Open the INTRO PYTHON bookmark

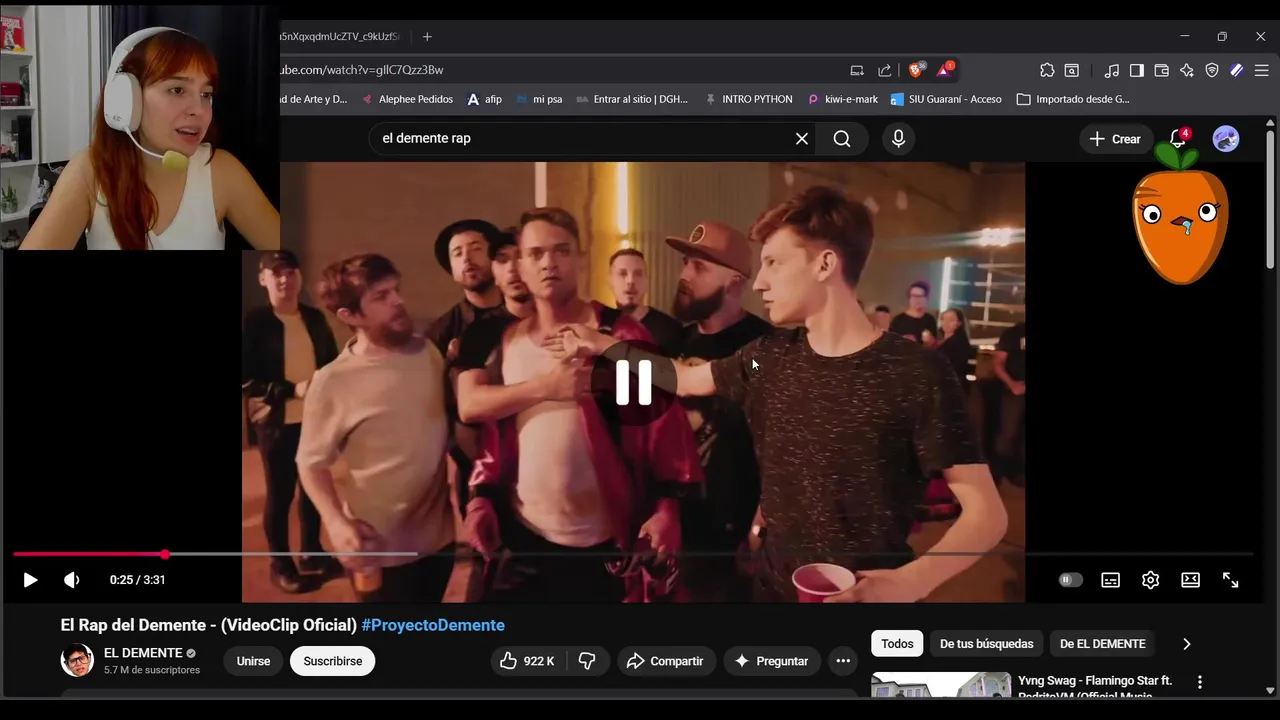point(748,99)
